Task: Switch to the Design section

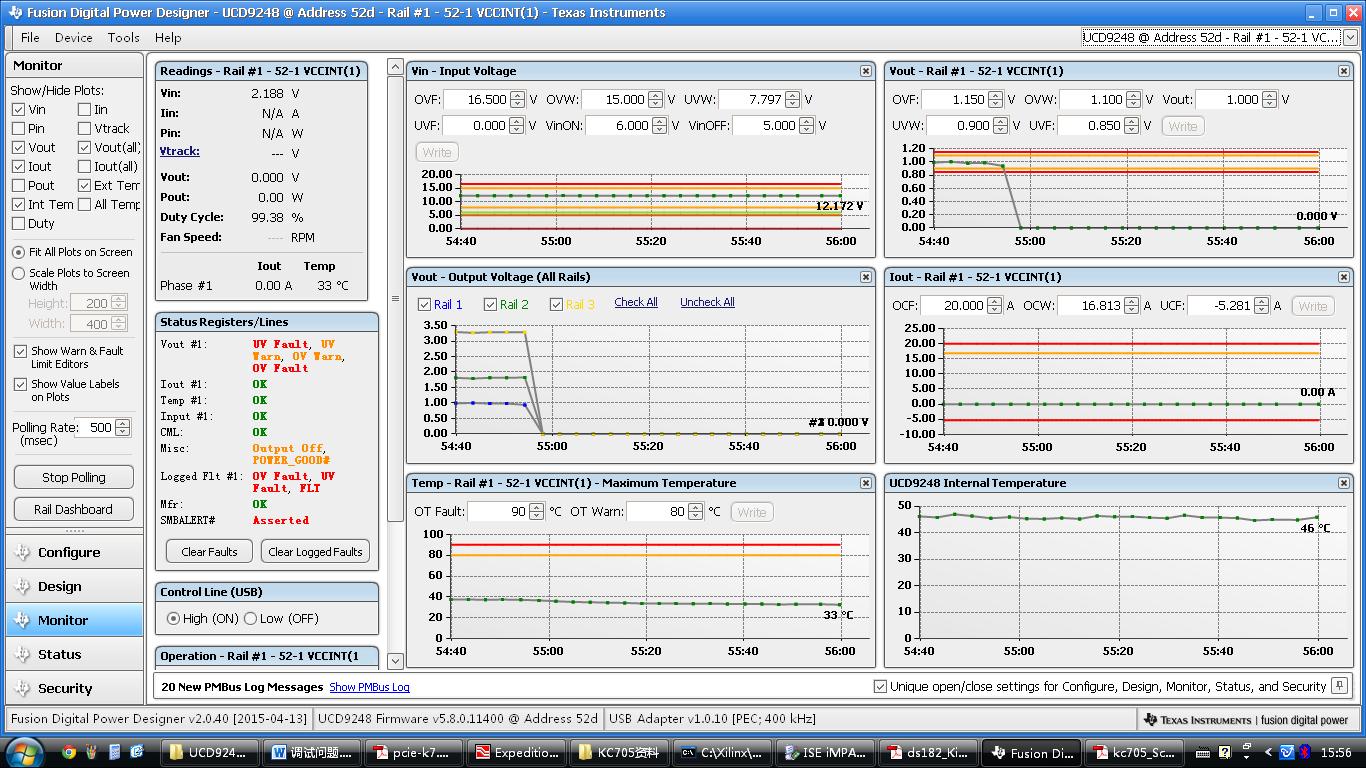Action: pyautogui.click(x=74, y=586)
